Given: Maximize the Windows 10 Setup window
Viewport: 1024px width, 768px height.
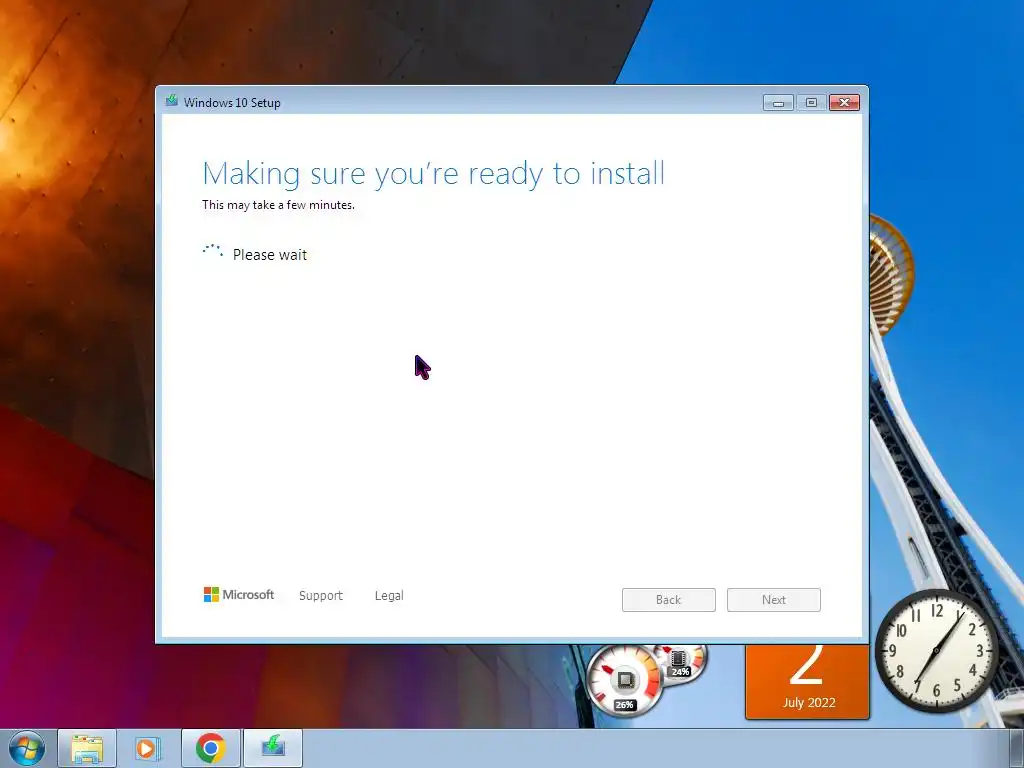Looking at the screenshot, I should point(811,103).
